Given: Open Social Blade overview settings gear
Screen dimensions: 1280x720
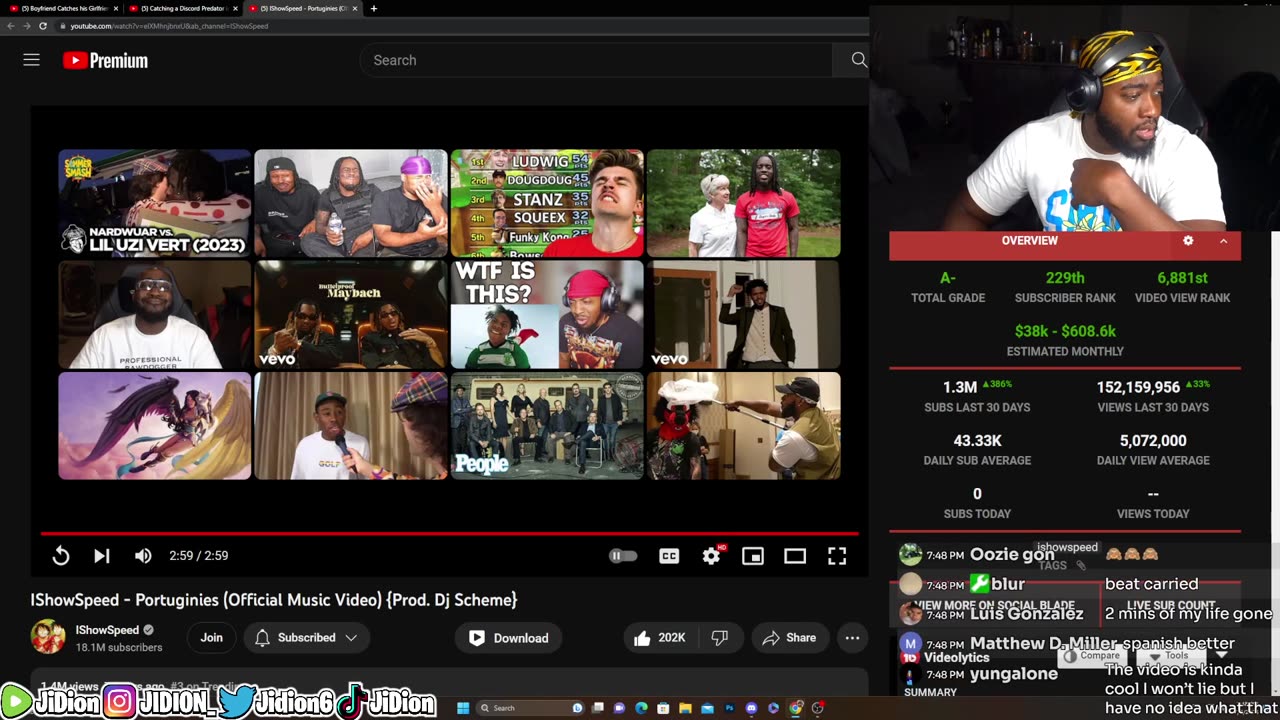Looking at the screenshot, I should point(1188,241).
